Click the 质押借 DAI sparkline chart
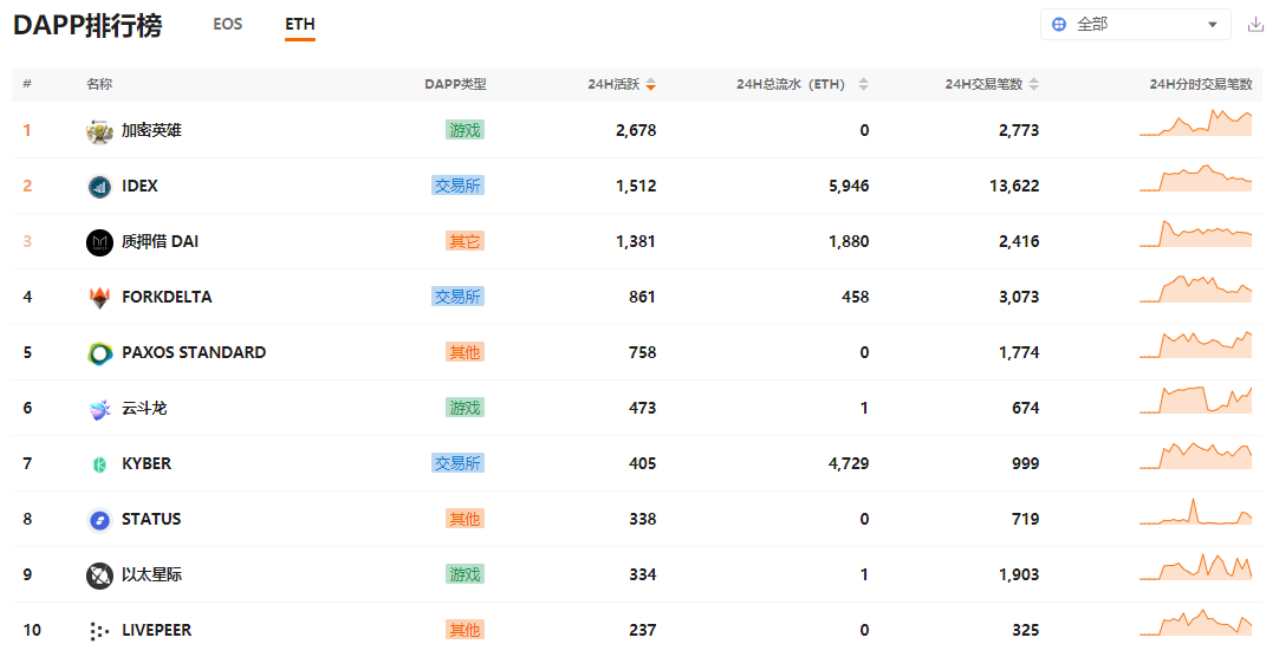Viewport: 1277px width, 659px height. click(x=1196, y=233)
